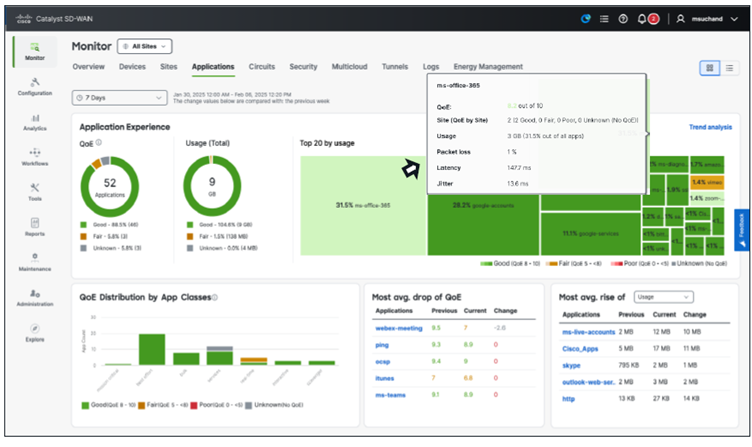Go to the Devices tab
Image resolution: width=752 pixels, height=447 pixels.
(132, 67)
